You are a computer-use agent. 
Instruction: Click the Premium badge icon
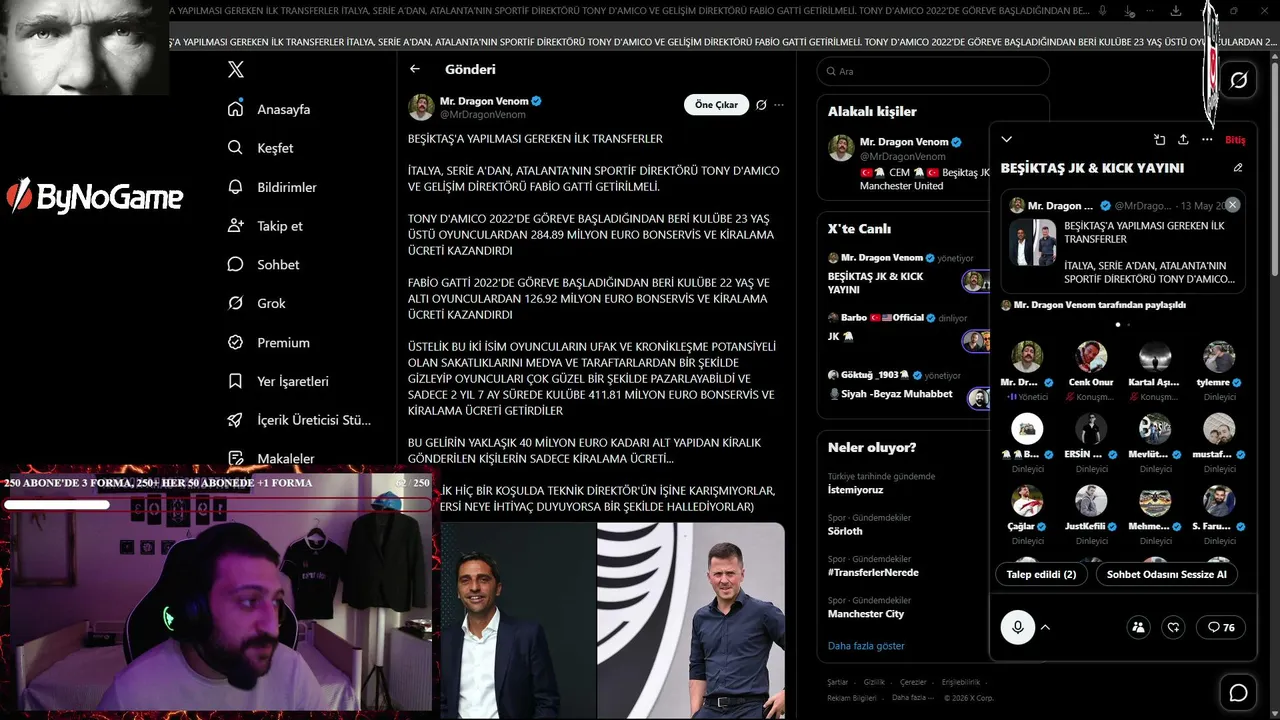pos(236,342)
